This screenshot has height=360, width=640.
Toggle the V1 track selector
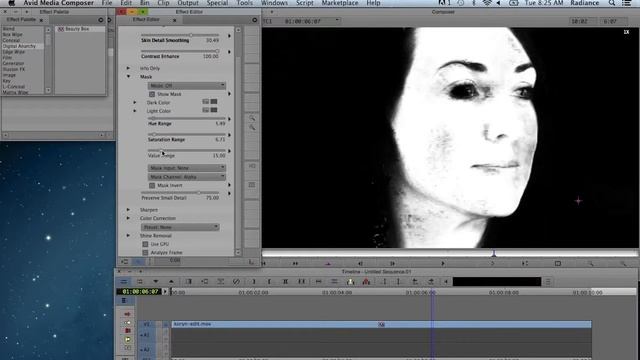point(147,324)
